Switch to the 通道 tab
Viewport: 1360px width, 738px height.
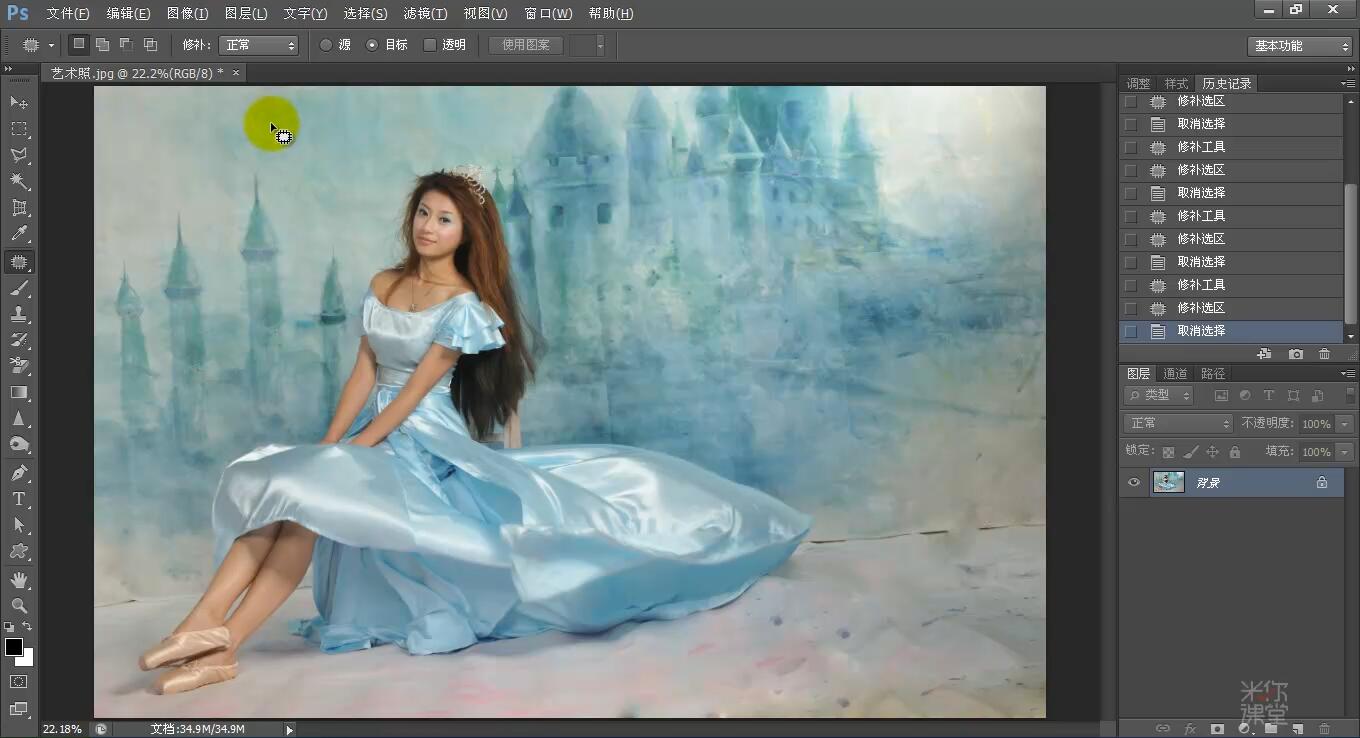coord(1175,373)
